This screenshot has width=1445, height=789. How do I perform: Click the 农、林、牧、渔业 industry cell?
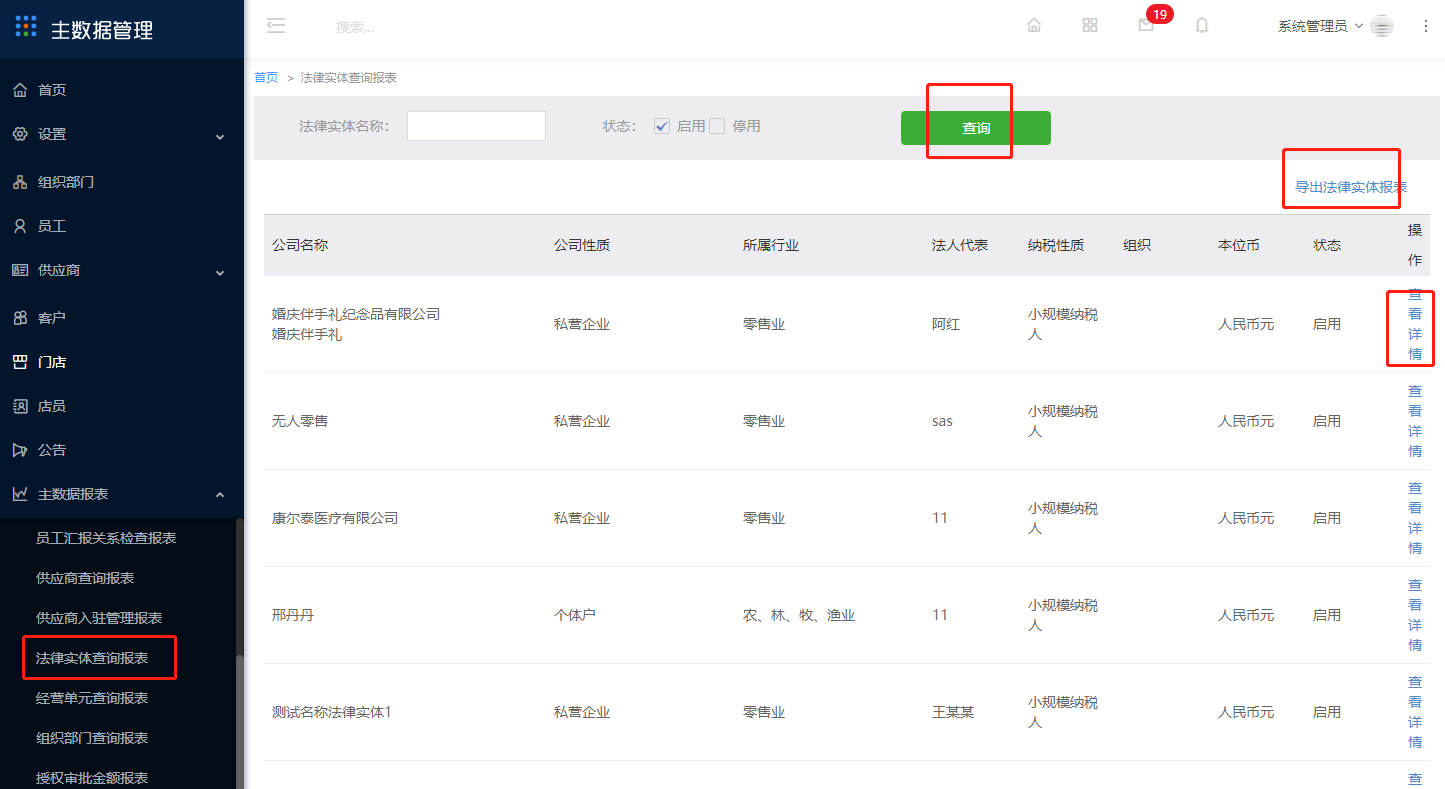[x=799, y=615]
